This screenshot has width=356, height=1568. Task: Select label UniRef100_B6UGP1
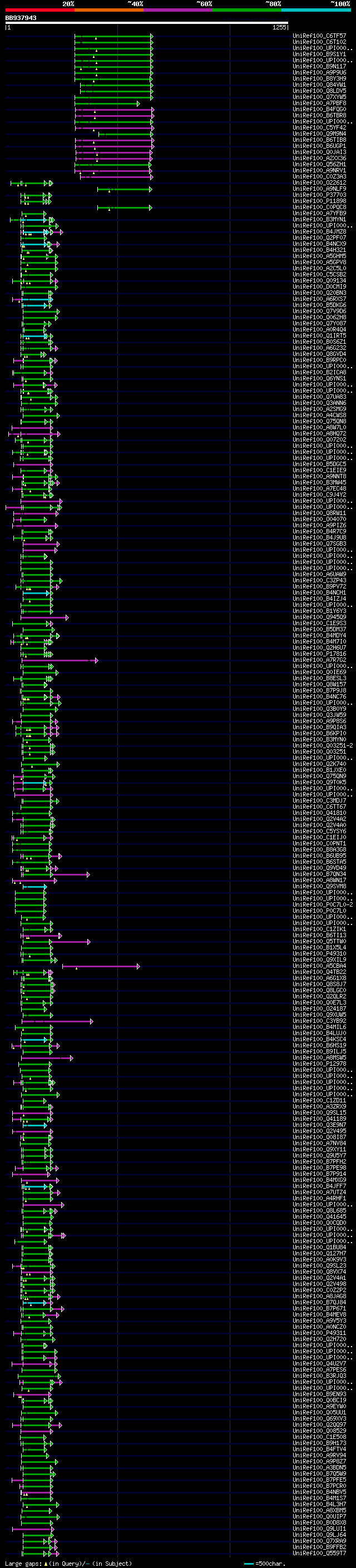[319, 146]
